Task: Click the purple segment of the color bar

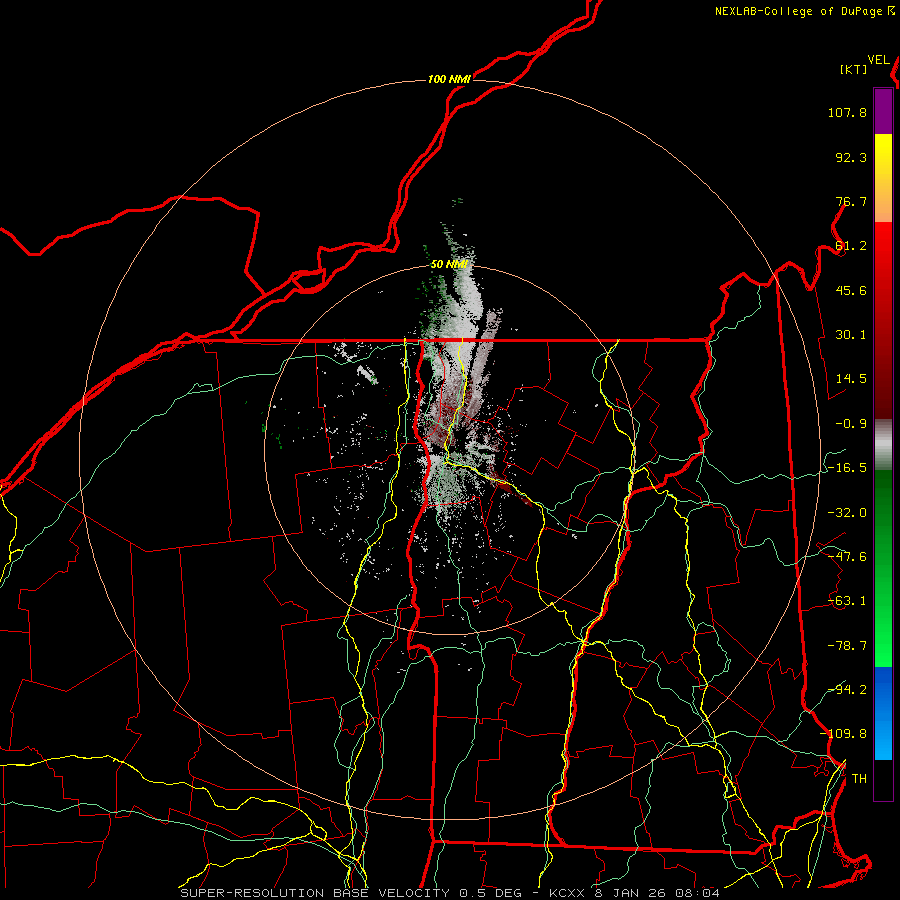Action: 883,112
